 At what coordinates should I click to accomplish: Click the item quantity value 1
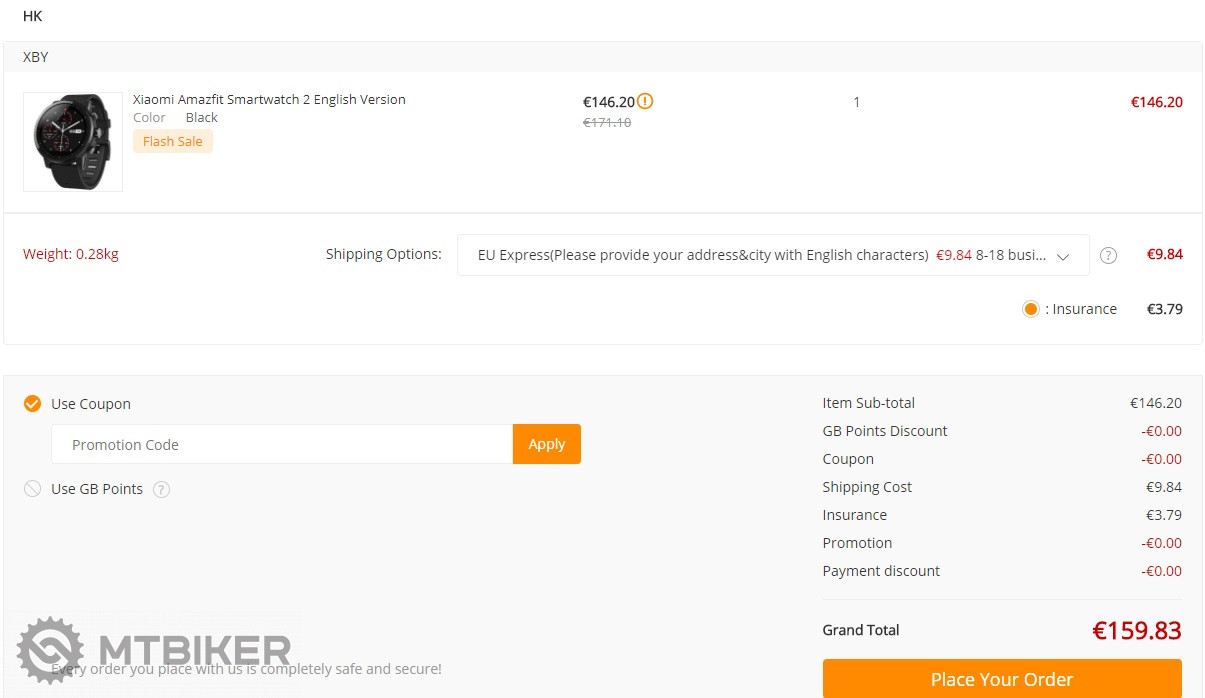[x=856, y=102]
